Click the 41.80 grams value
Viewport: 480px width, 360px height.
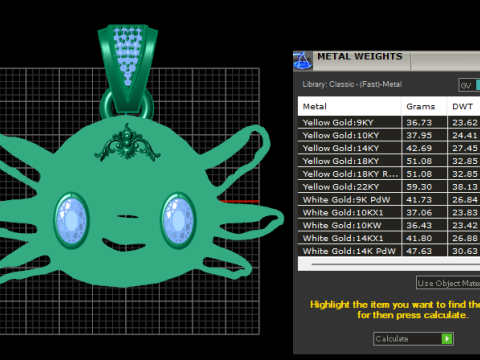pos(419,238)
